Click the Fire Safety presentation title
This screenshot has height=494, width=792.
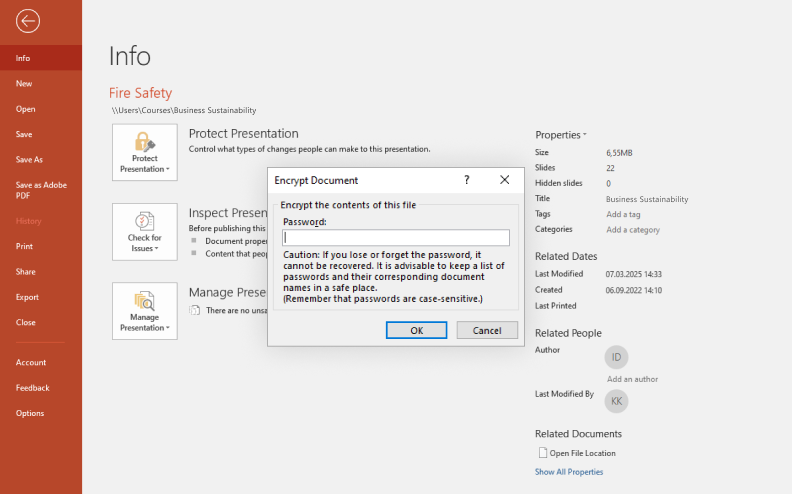140,93
